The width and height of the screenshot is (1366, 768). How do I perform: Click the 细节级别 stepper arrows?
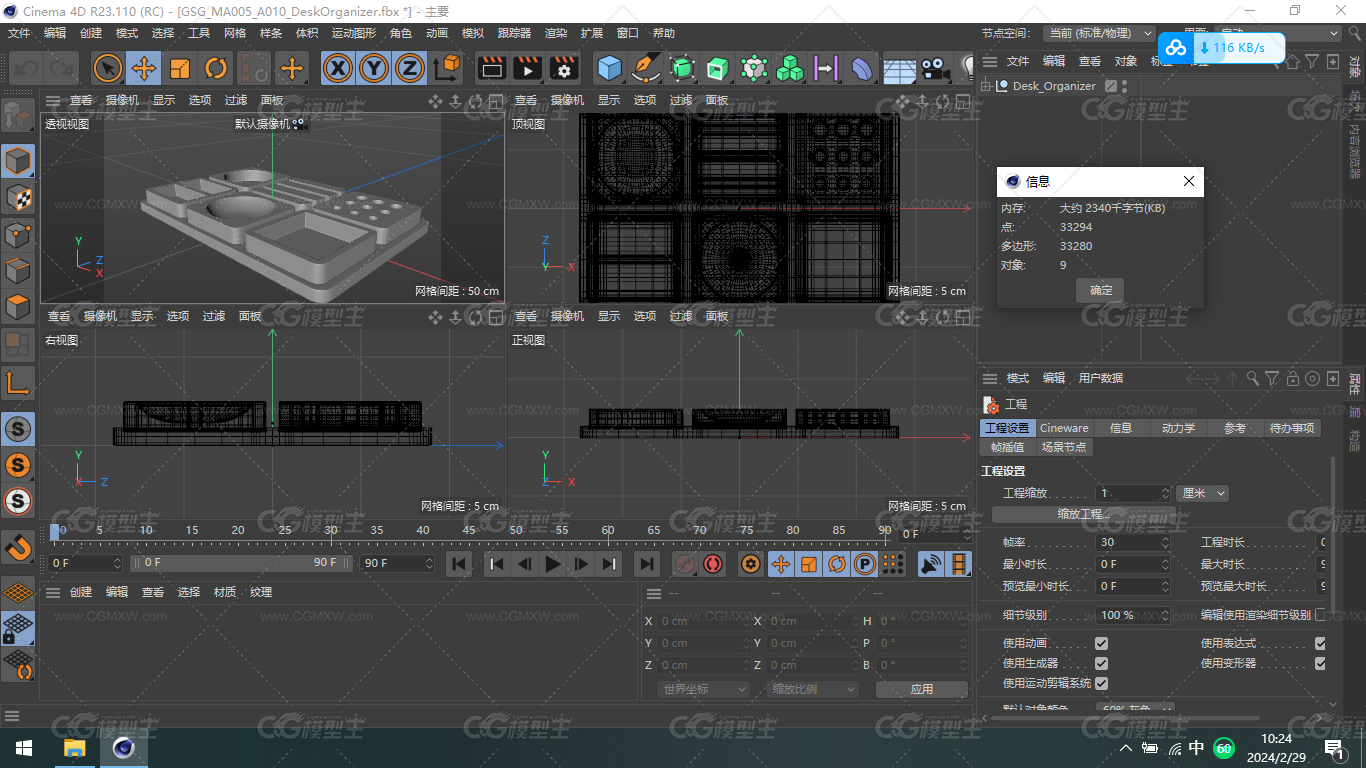[x=1165, y=615]
